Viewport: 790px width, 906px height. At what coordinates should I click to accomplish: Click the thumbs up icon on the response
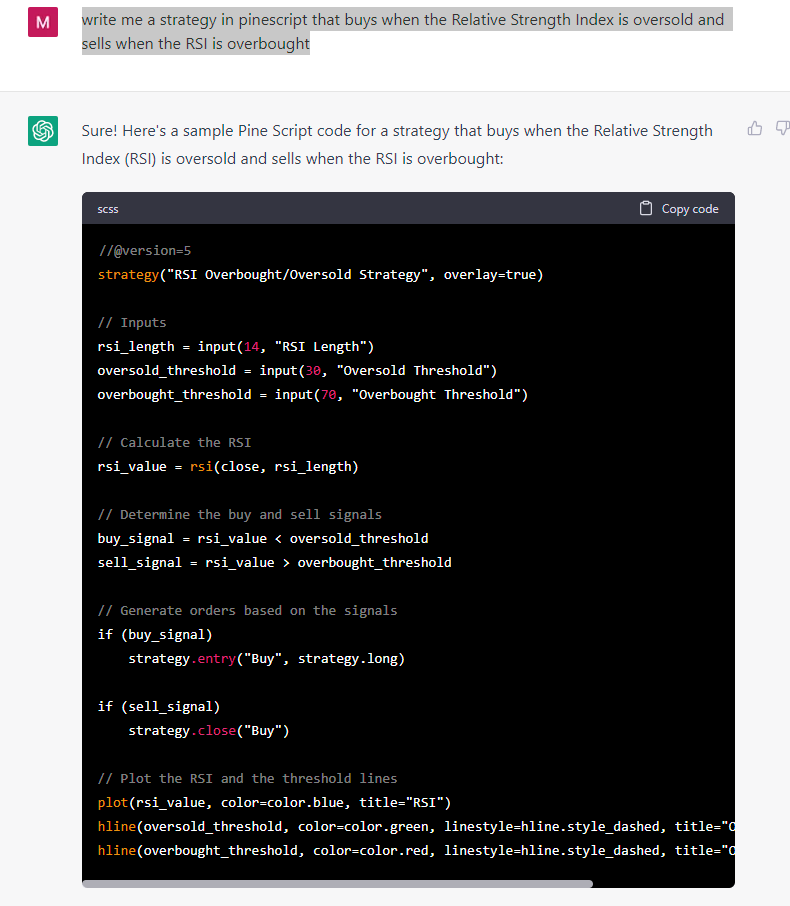point(755,128)
